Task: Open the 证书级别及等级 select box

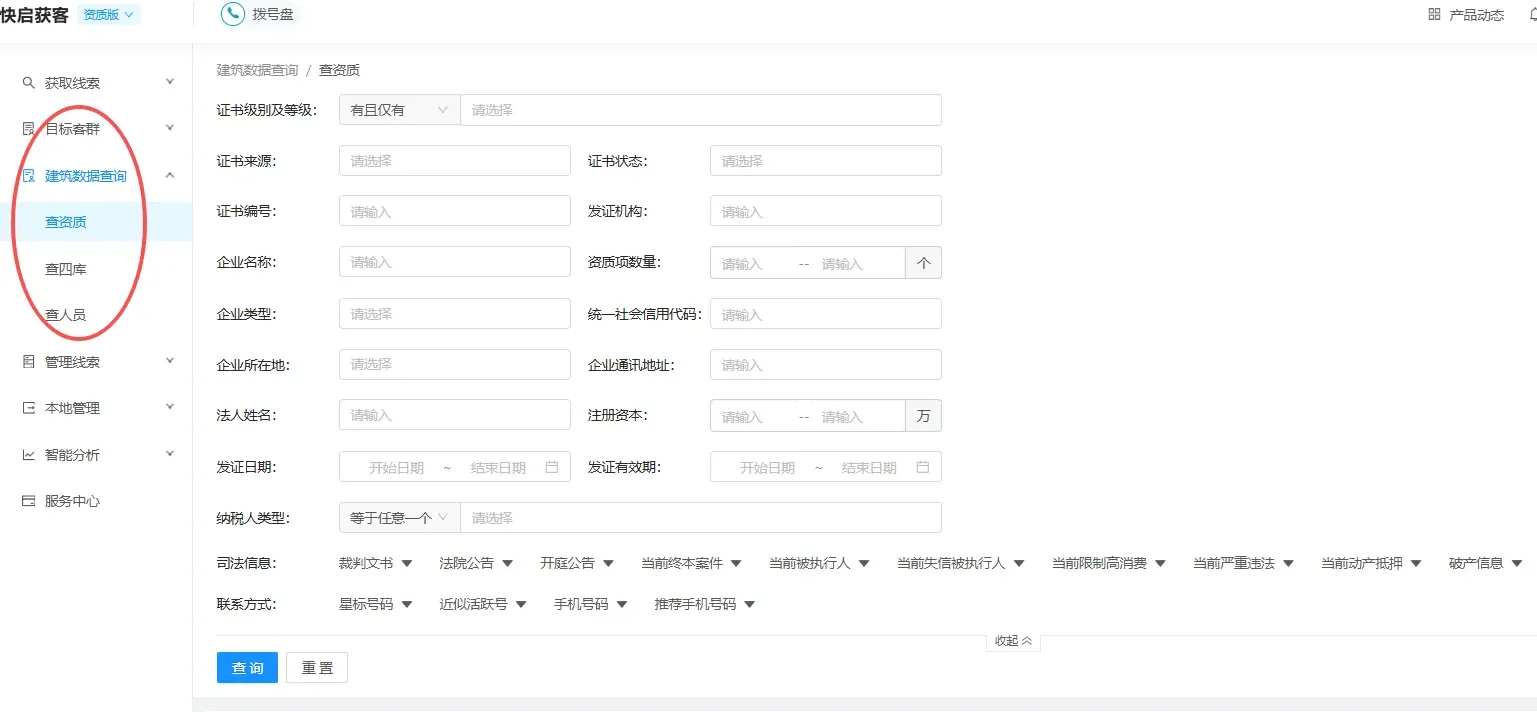Action: (701, 110)
